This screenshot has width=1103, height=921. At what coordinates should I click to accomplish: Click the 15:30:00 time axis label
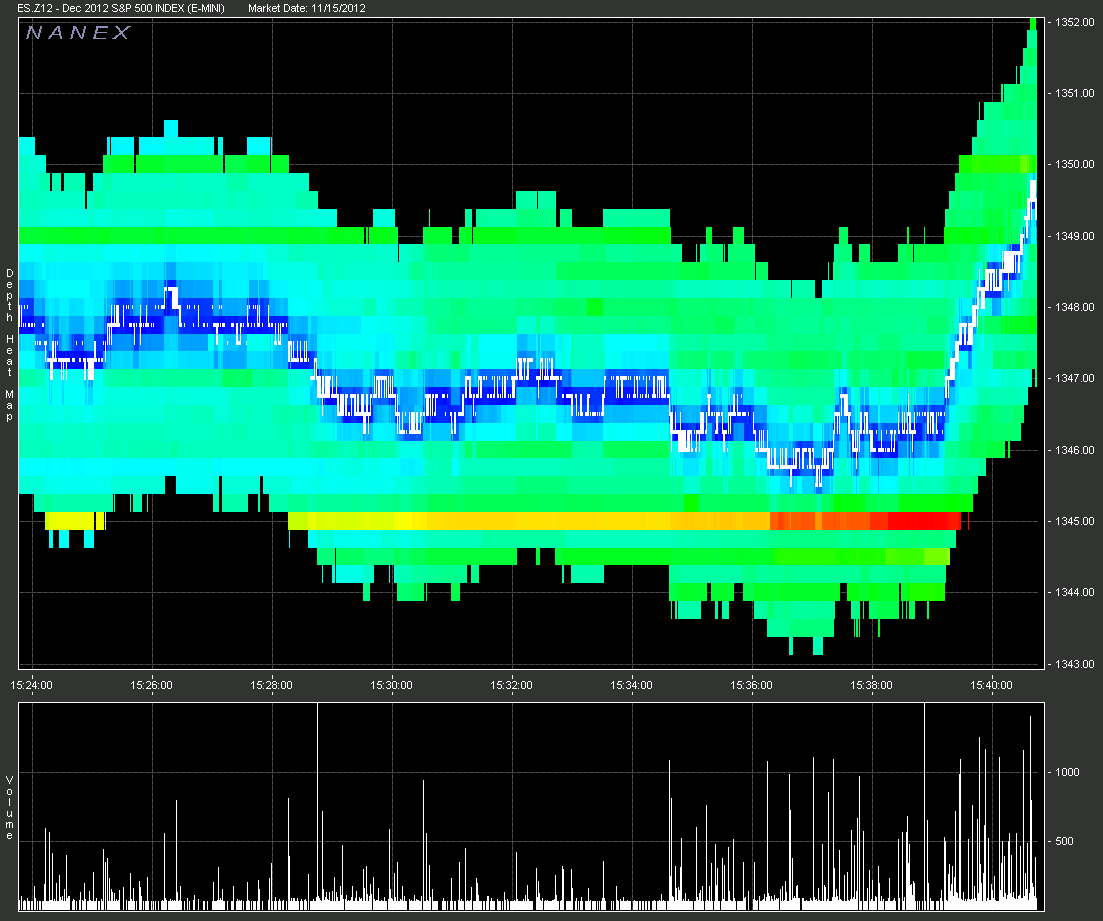click(391, 685)
